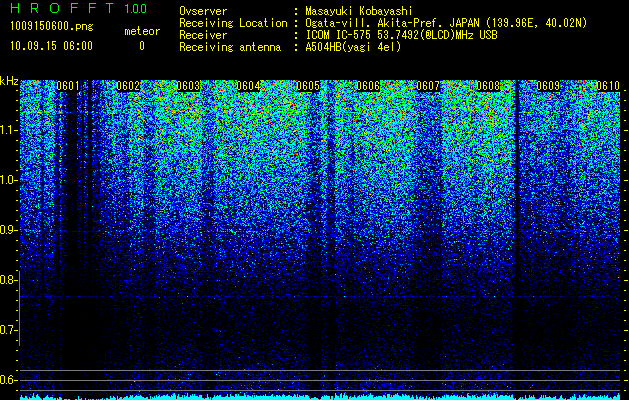Click the Ogata-vill. Akita-Pref. JAPAN location text
This screenshot has width=629, height=400.
point(446,23)
